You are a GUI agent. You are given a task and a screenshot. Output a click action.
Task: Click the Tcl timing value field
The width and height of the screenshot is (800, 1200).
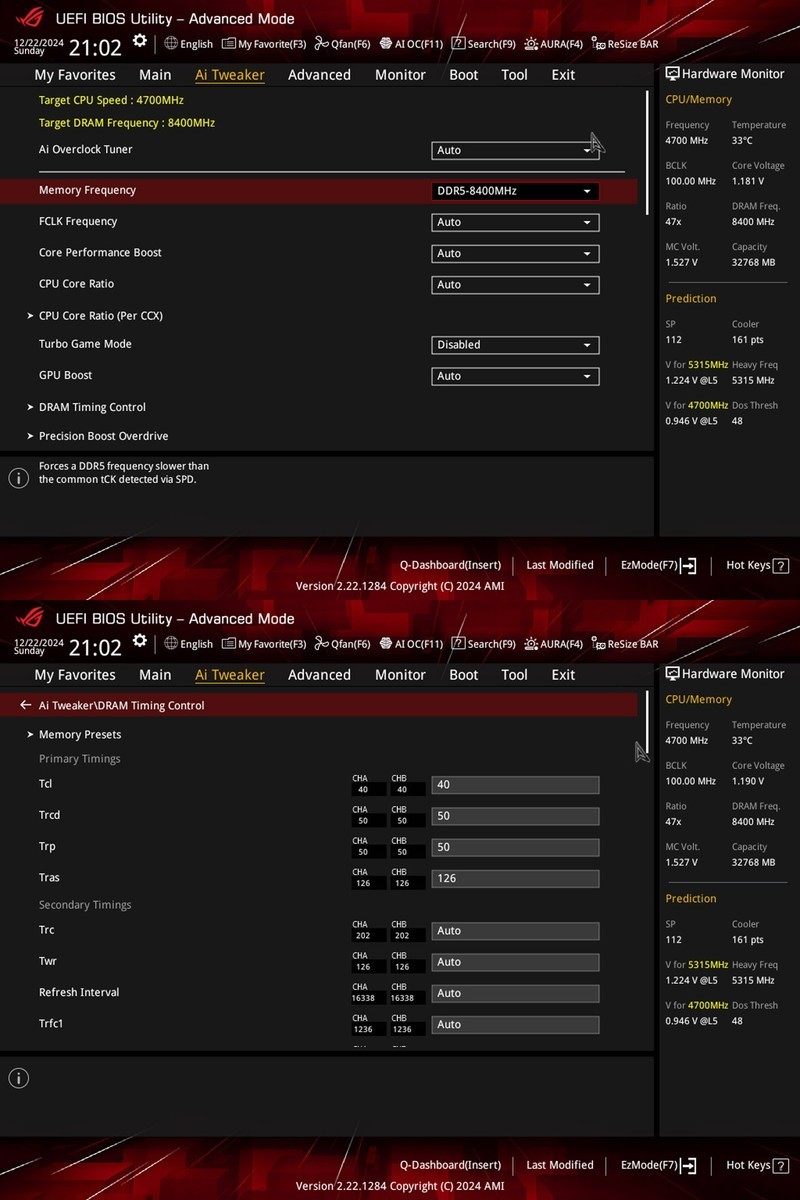(514, 784)
